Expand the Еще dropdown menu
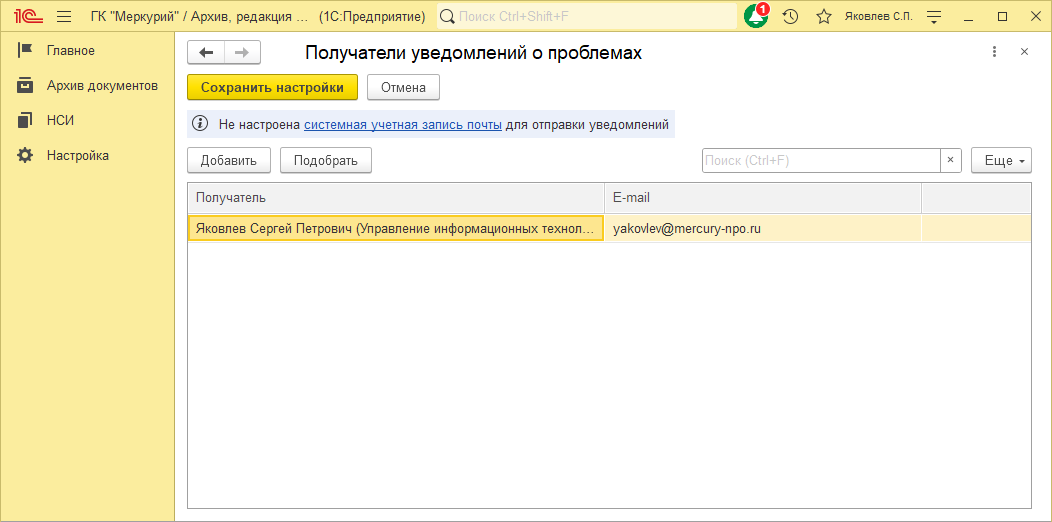The image size is (1052, 522). click(1001, 160)
